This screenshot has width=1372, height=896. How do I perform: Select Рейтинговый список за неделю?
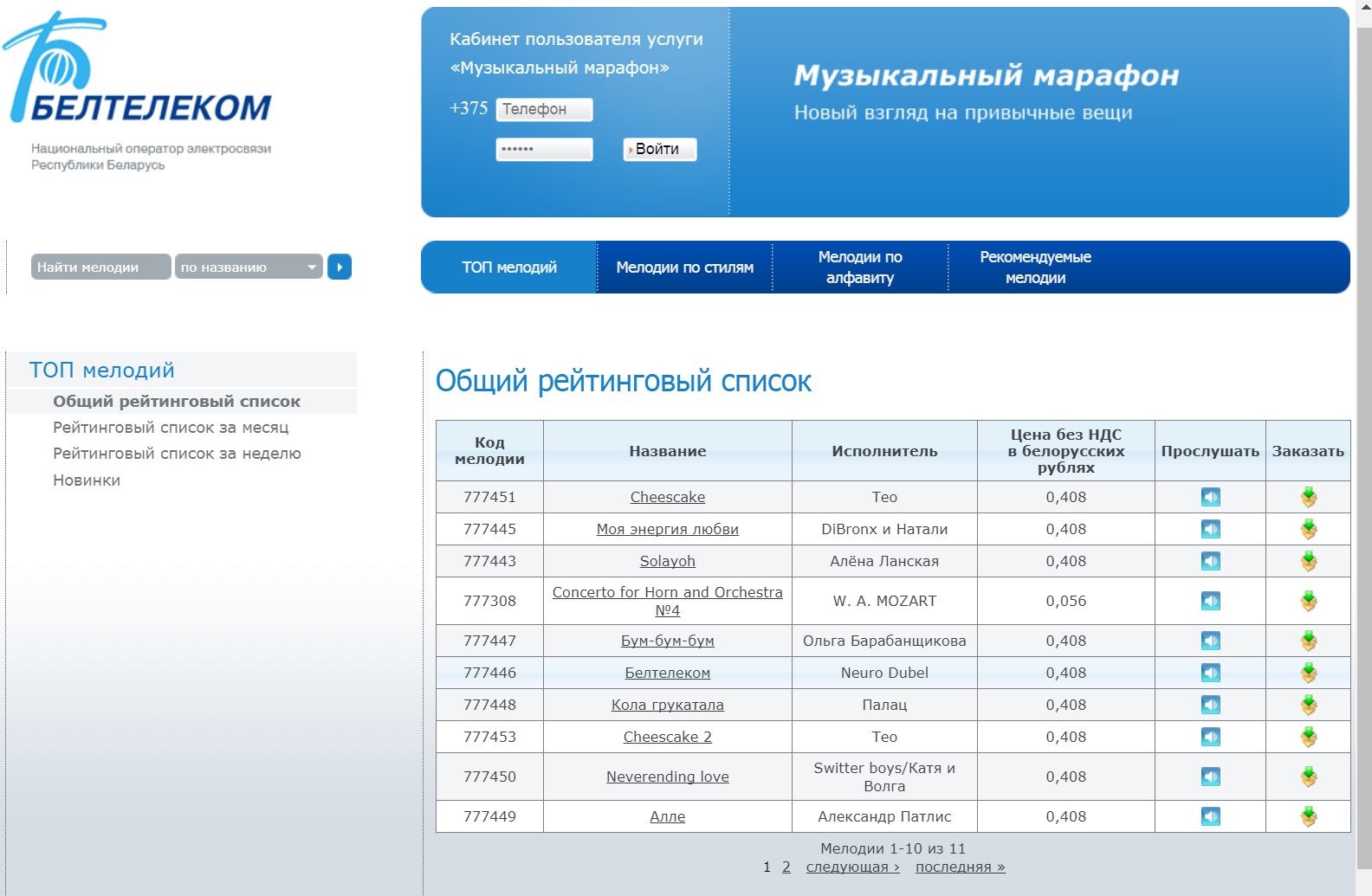(177, 454)
